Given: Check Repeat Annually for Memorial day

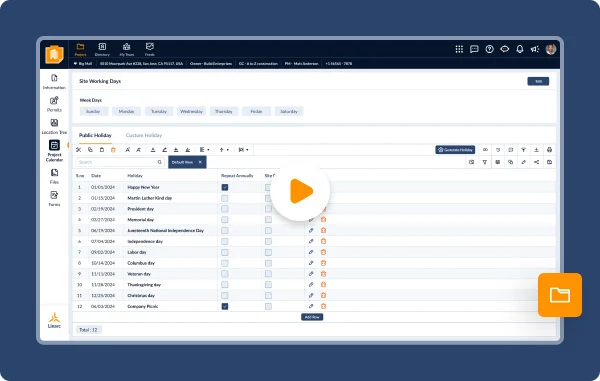Looking at the screenshot, I should [225, 220].
